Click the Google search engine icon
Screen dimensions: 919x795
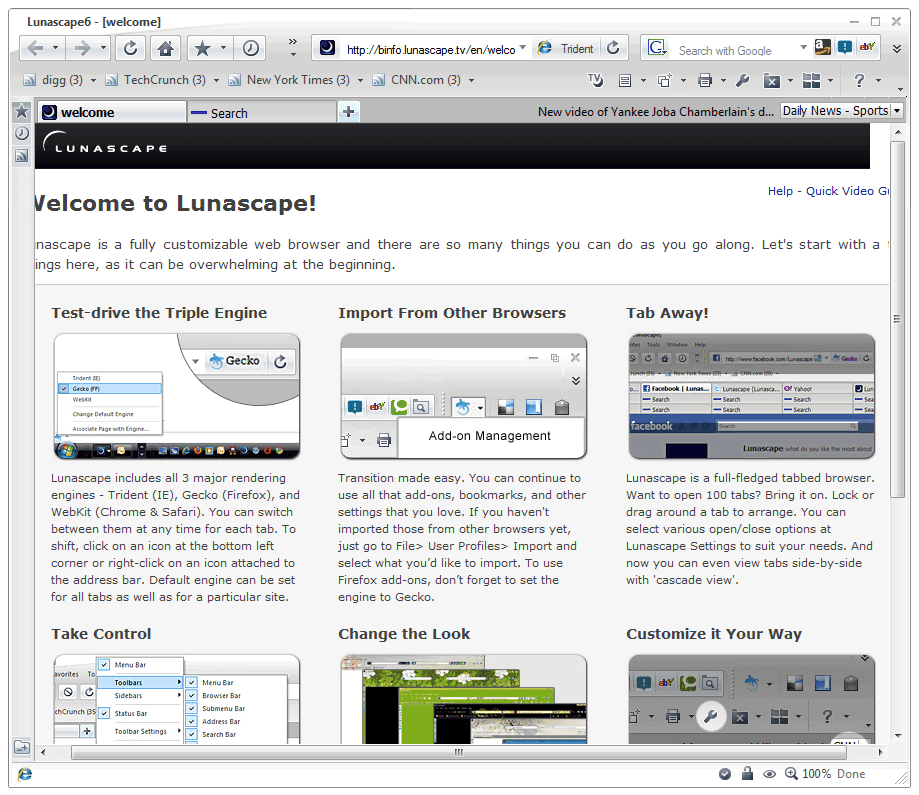point(657,48)
